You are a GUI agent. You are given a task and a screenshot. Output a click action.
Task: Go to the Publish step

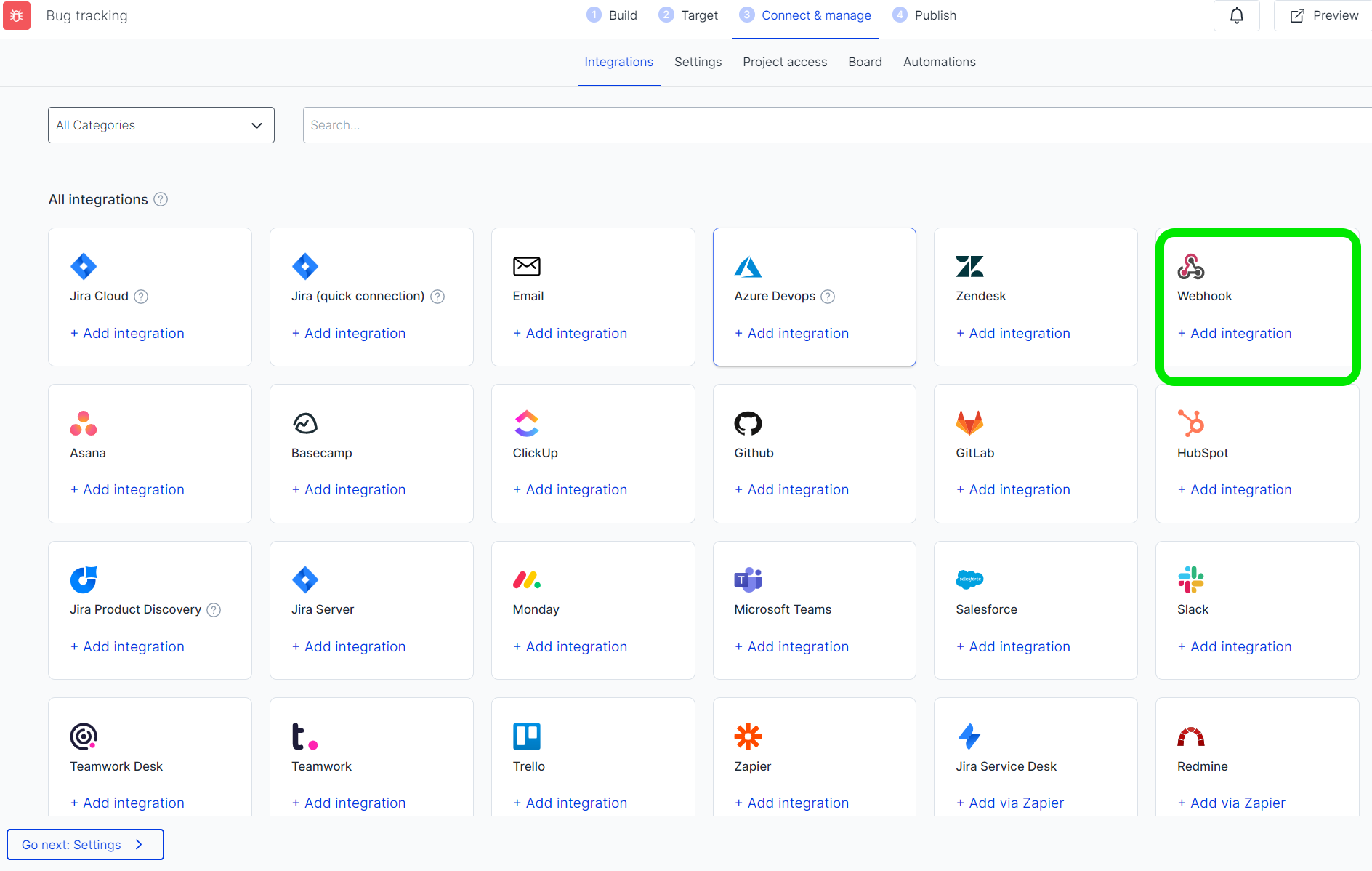924,15
